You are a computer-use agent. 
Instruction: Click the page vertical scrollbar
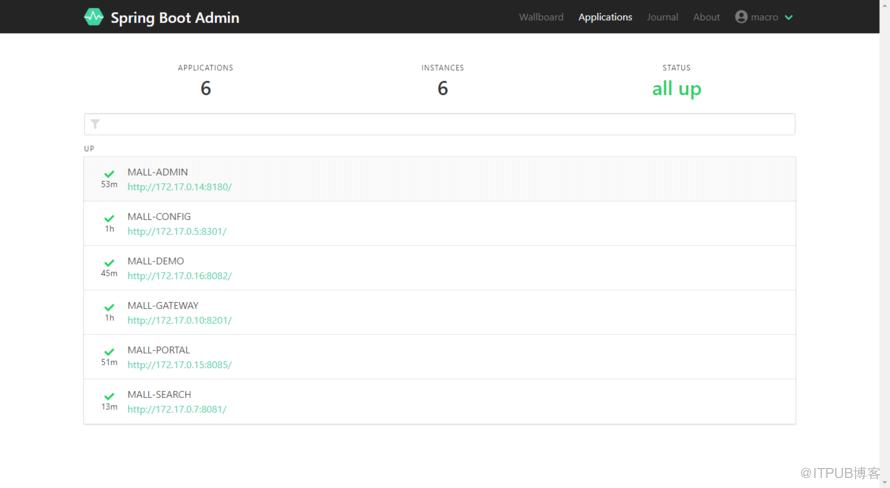click(x=885, y=244)
